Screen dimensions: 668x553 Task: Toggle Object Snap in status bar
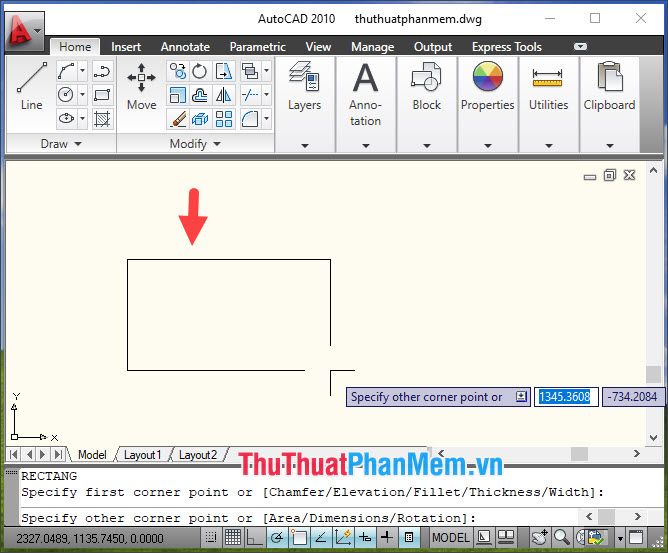(x=299, y=537)
